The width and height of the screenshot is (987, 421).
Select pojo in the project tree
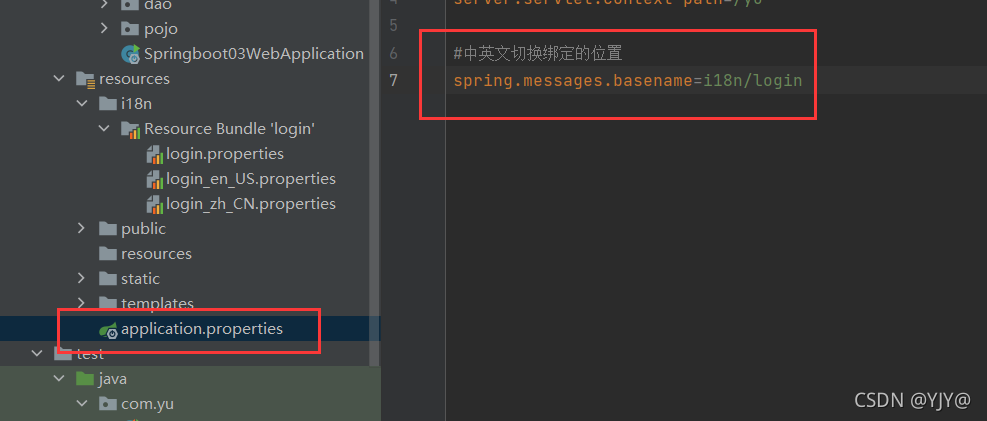[x=161, y=29]
